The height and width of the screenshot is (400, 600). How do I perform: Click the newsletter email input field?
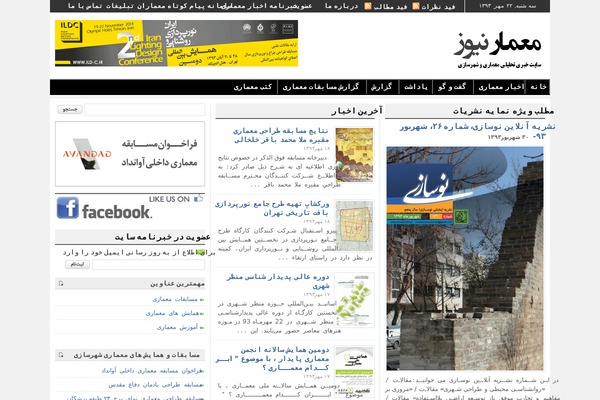(x=148, y=264)
